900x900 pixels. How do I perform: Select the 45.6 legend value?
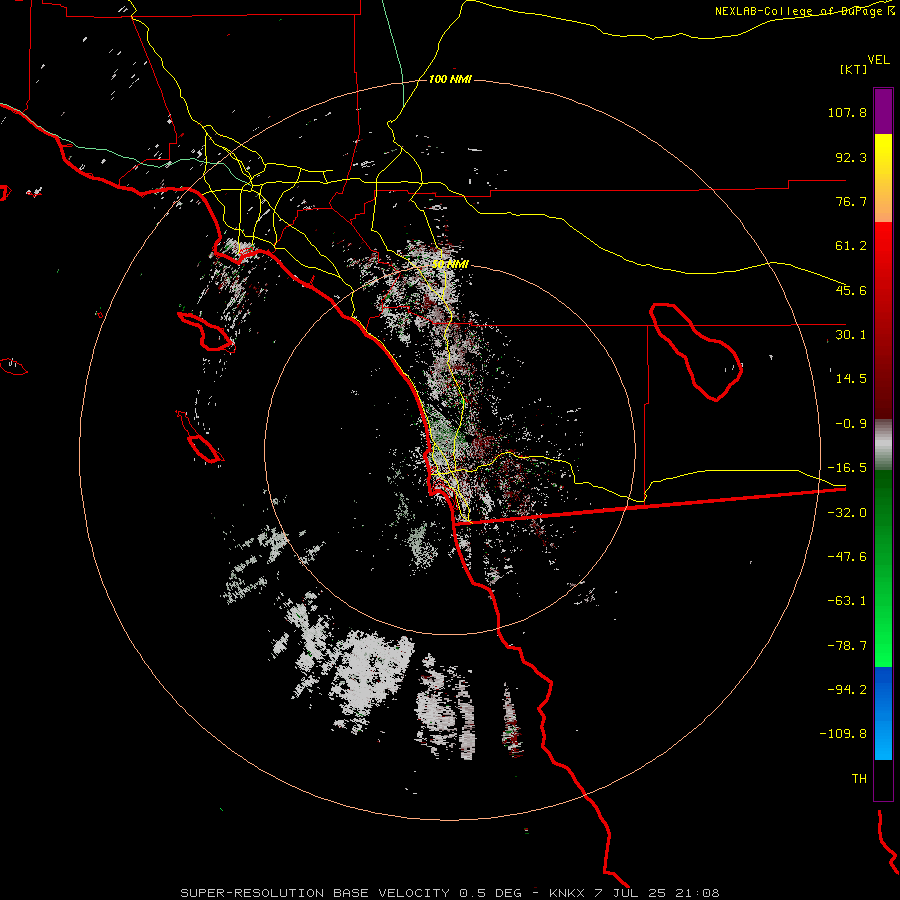pyautogui.click(x=851, y=290)
